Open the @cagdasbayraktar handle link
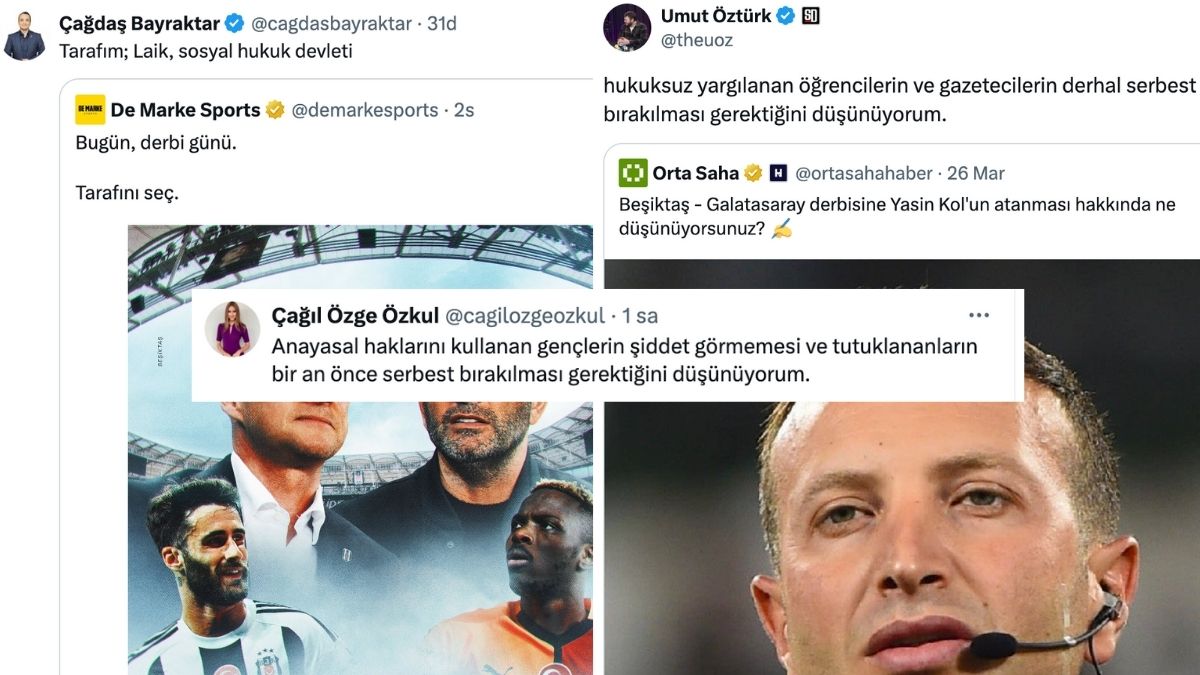 tap(332, 23)
